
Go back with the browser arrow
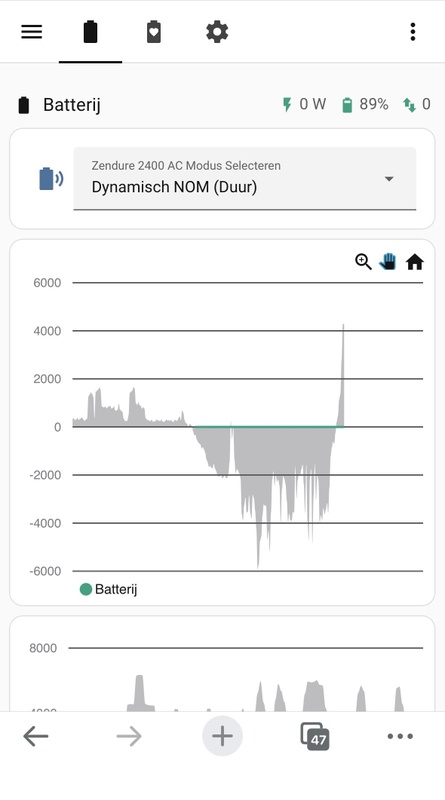36,736
